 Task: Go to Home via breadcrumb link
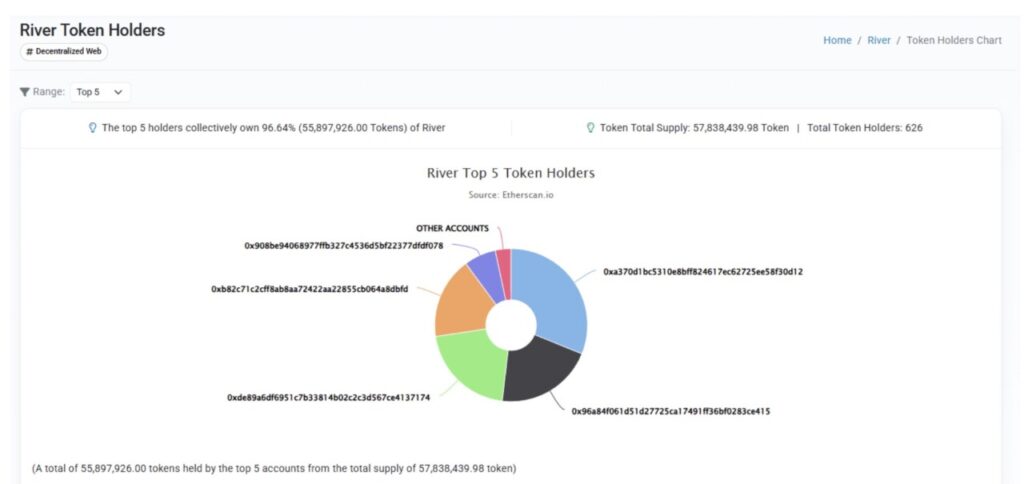tap(837, 40)
